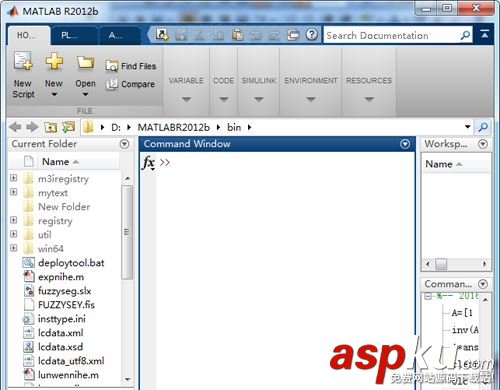Click the Open folder icon
Image resolution: width=500 pixels, height=390 pixels.
pos(85,62)
